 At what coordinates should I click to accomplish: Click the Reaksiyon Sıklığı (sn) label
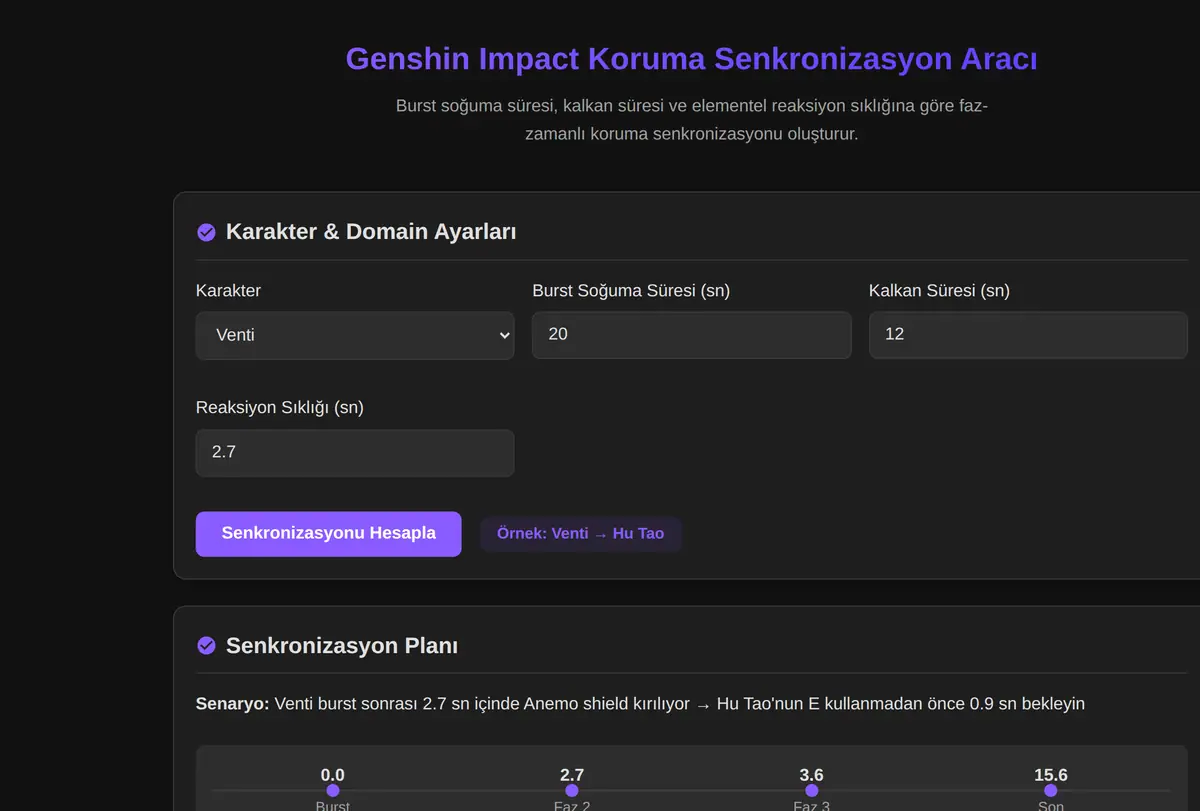pyautogui.click(x=280, y=408)
